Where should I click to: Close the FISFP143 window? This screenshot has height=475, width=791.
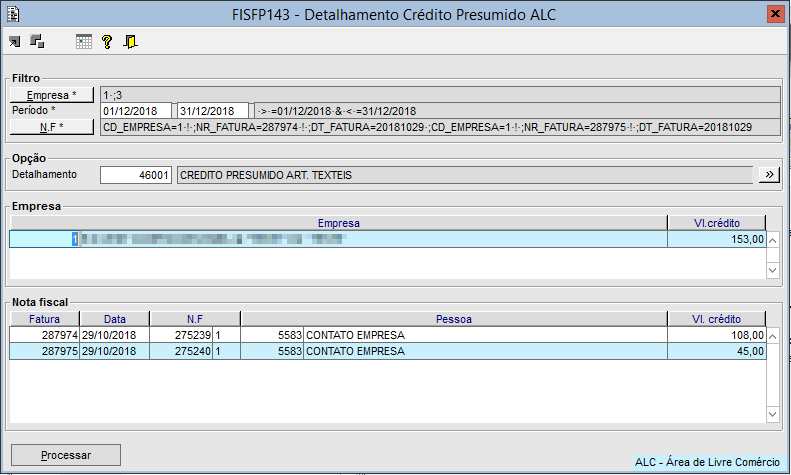pyautogui.click(x=774, y=13)
